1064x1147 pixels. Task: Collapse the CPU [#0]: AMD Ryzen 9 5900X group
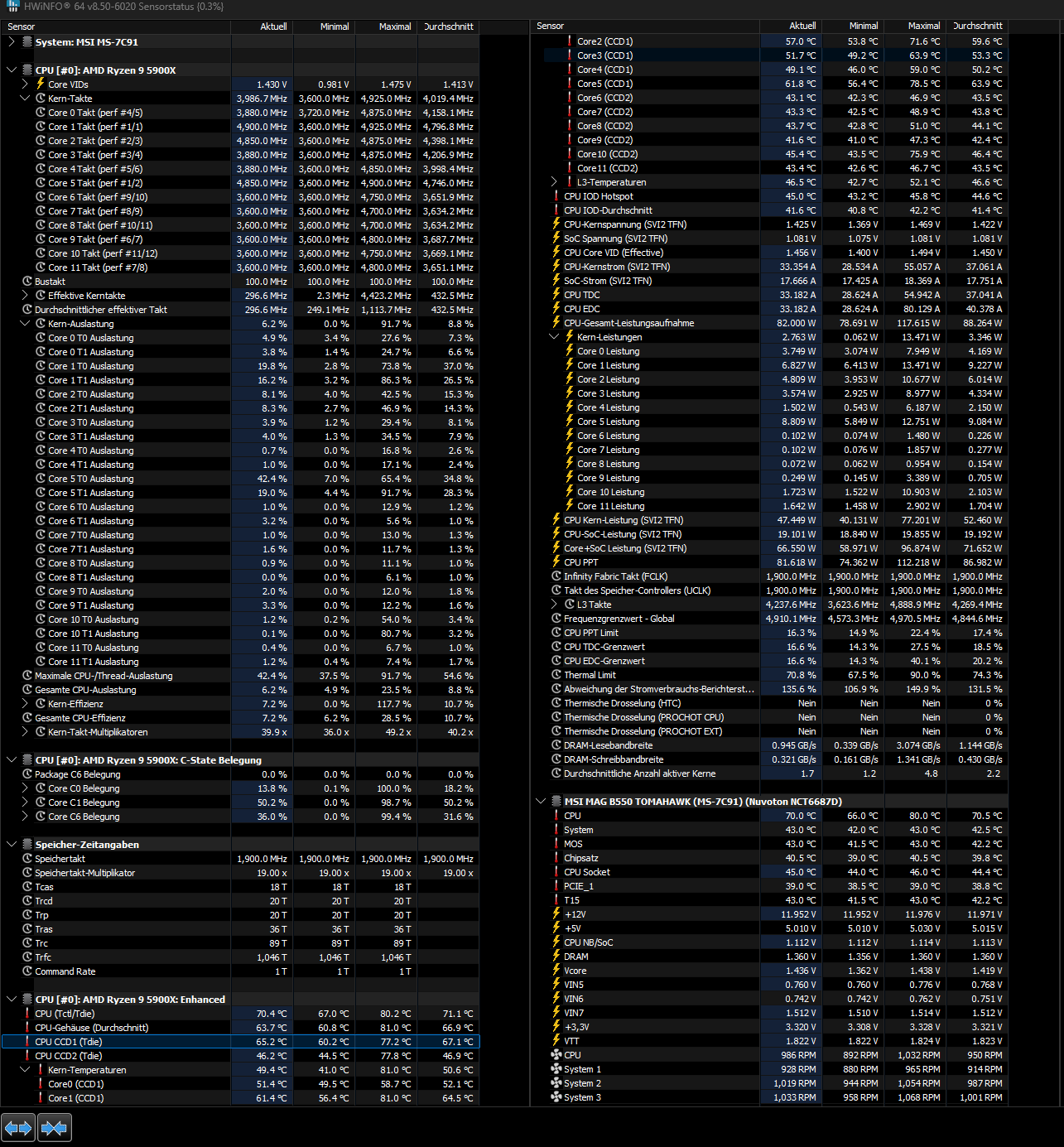click(11, 70)
